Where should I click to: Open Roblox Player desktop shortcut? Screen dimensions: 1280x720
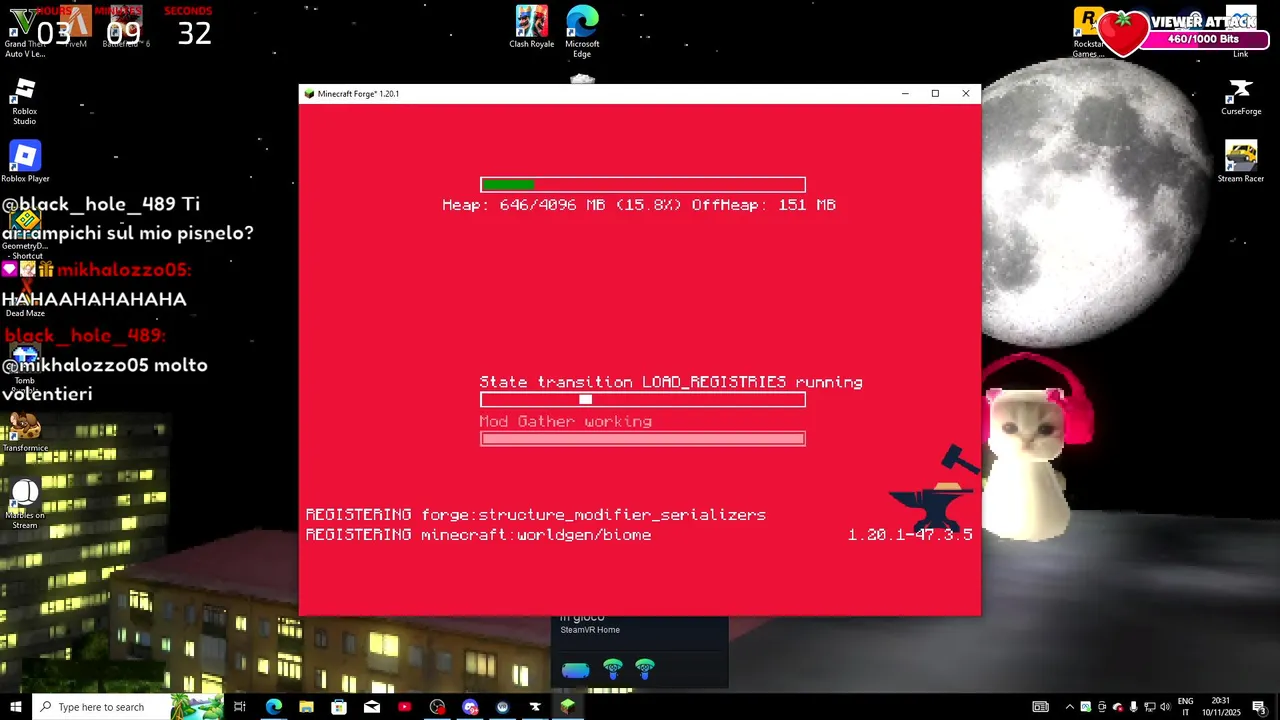(x=25, y=163)
